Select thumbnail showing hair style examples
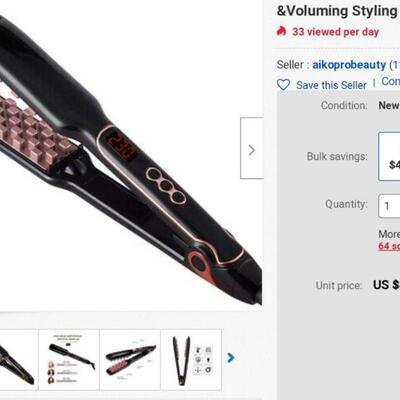 point(69,359)
